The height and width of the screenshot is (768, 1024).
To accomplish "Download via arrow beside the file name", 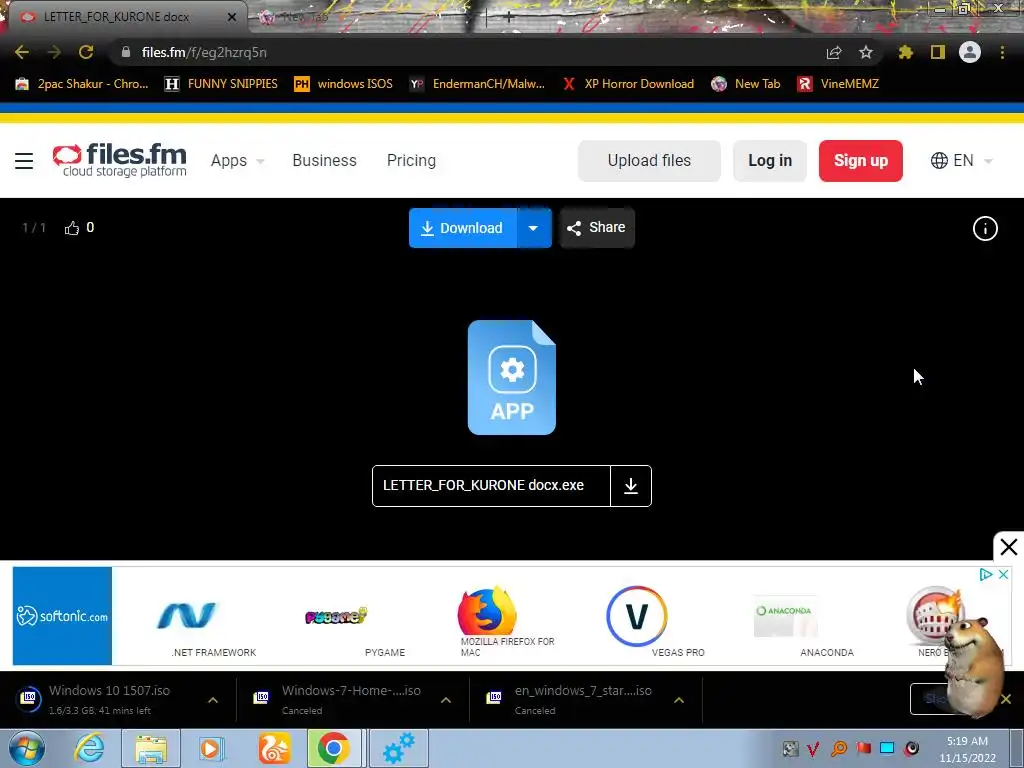I will click(x=631, y=486).
